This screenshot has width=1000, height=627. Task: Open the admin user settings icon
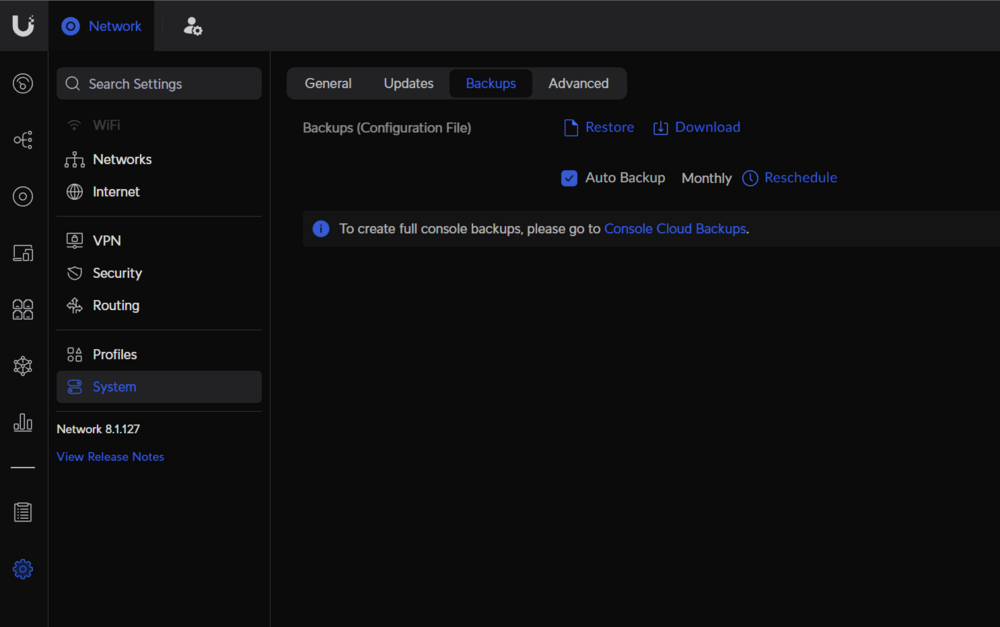point(193,26)
